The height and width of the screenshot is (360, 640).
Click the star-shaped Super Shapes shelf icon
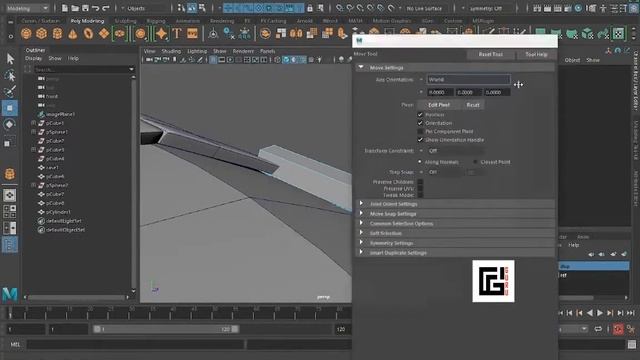161,33
